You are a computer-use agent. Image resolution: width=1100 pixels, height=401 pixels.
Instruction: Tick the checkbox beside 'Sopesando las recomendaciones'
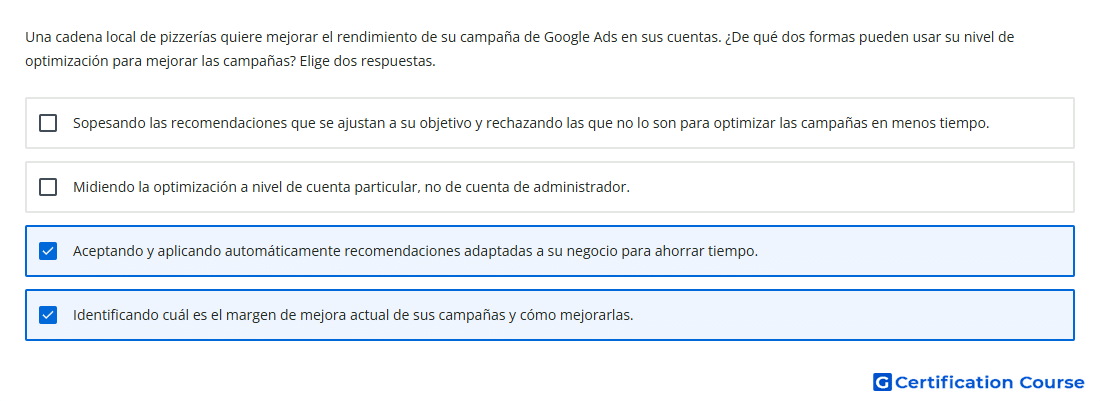tap(48, 123)
